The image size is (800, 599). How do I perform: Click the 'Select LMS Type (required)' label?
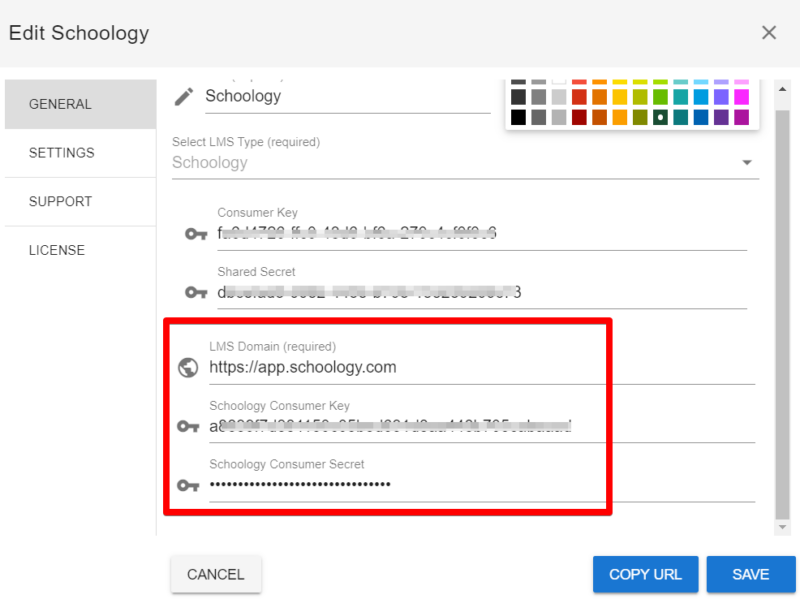[246, 142]
